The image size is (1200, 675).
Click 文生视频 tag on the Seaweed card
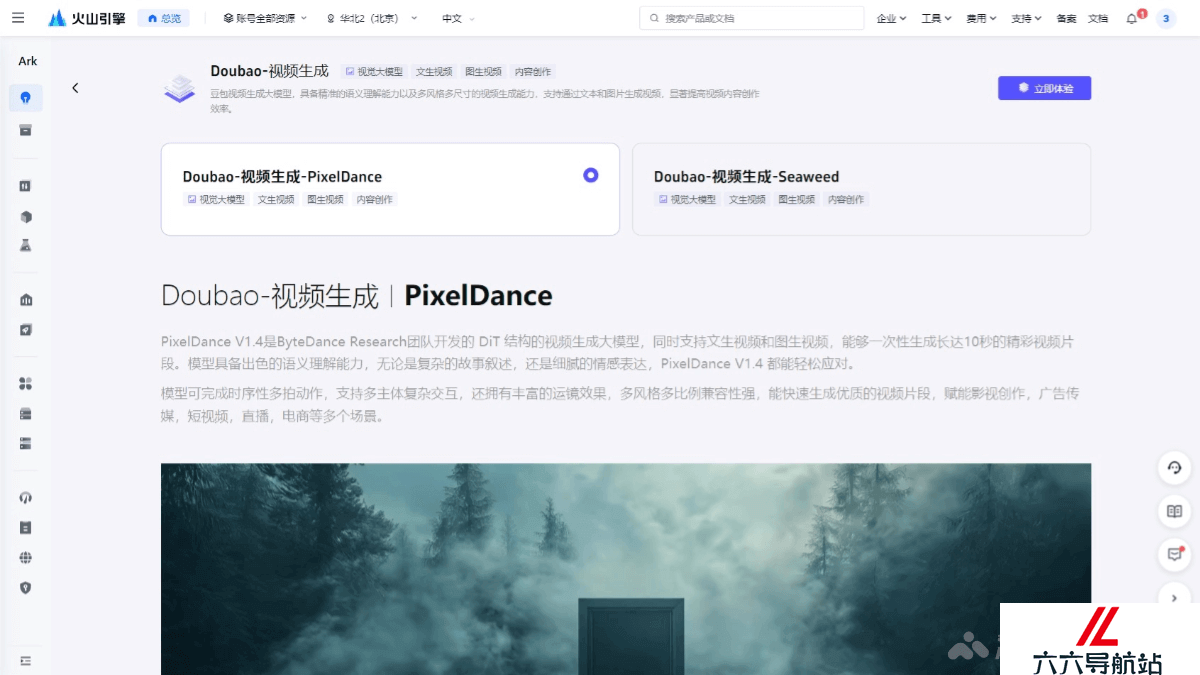tap(748, 200)
